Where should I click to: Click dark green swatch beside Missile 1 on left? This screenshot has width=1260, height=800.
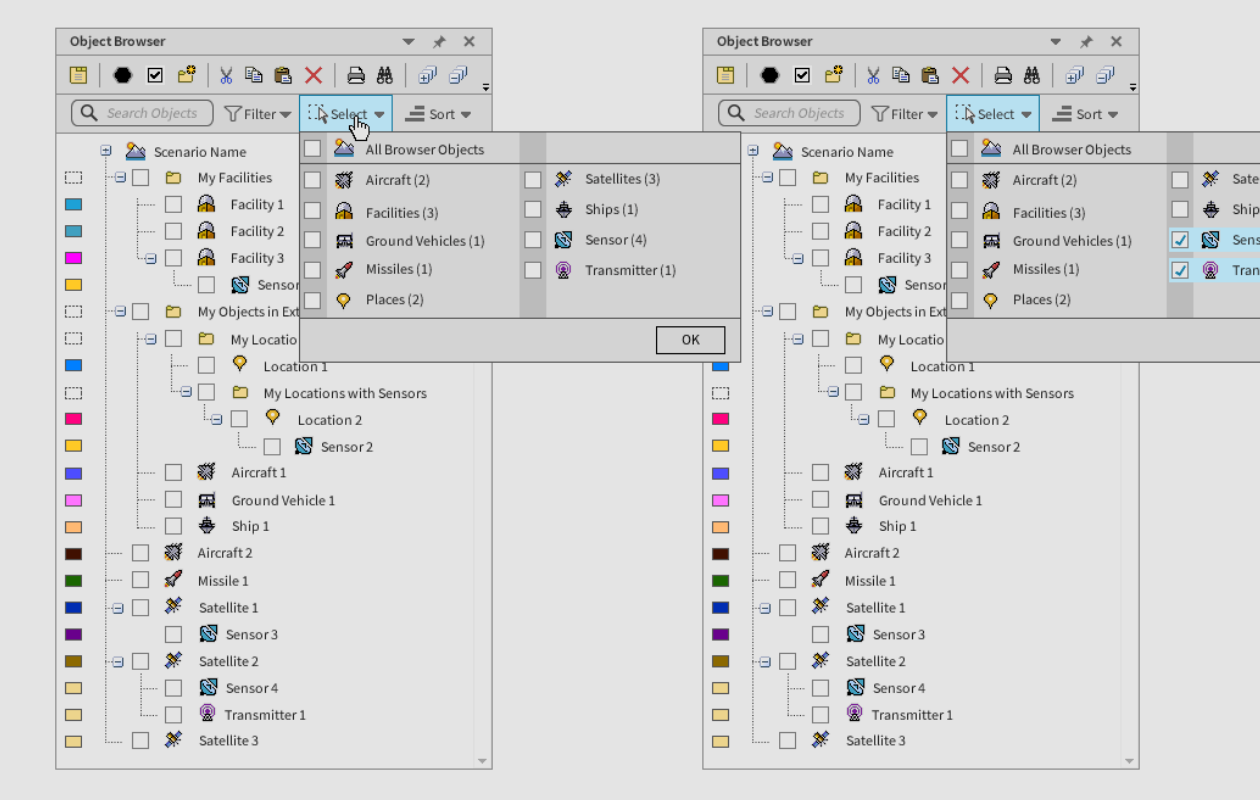73,580
